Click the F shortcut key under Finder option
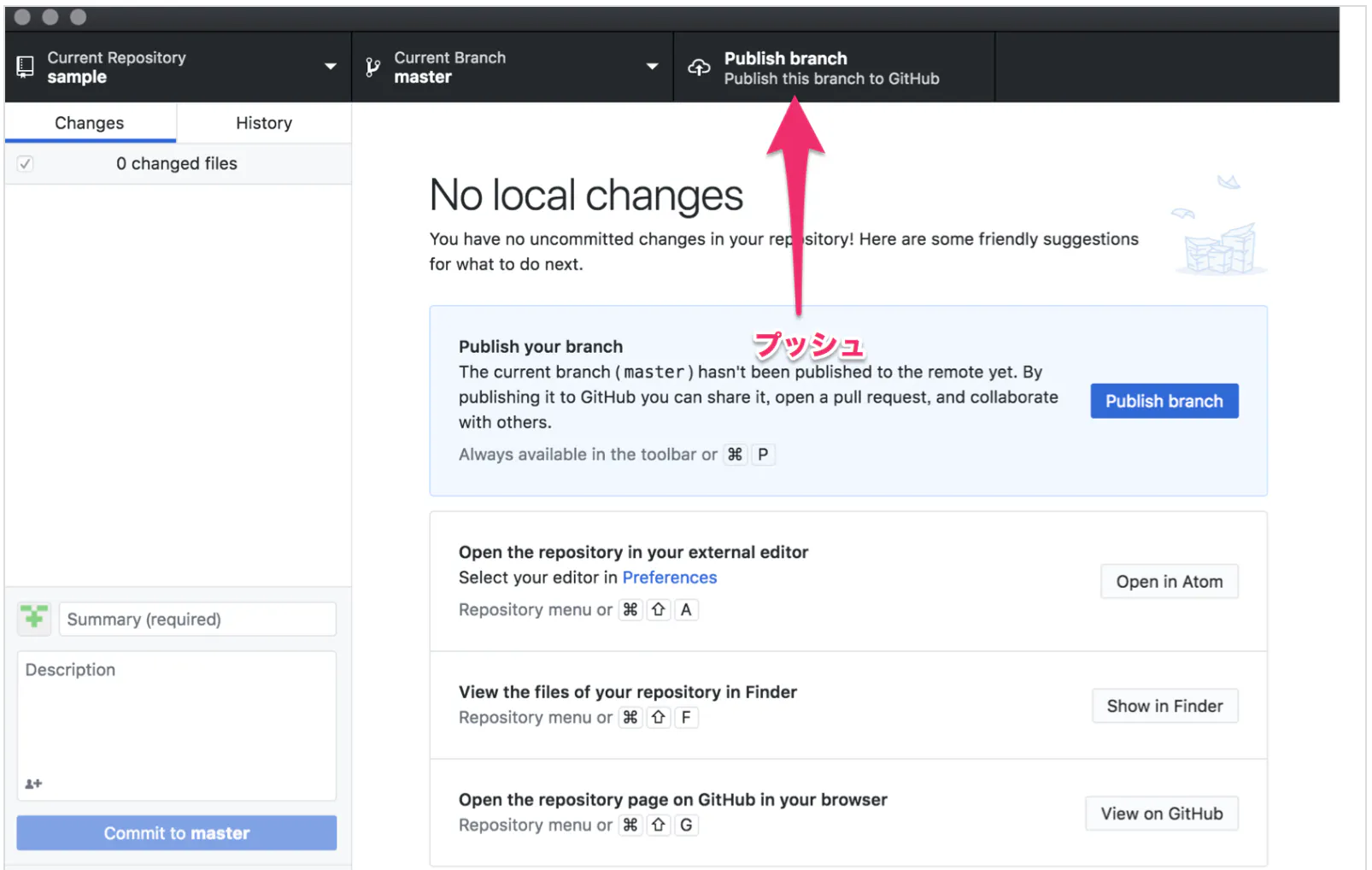 686,718
